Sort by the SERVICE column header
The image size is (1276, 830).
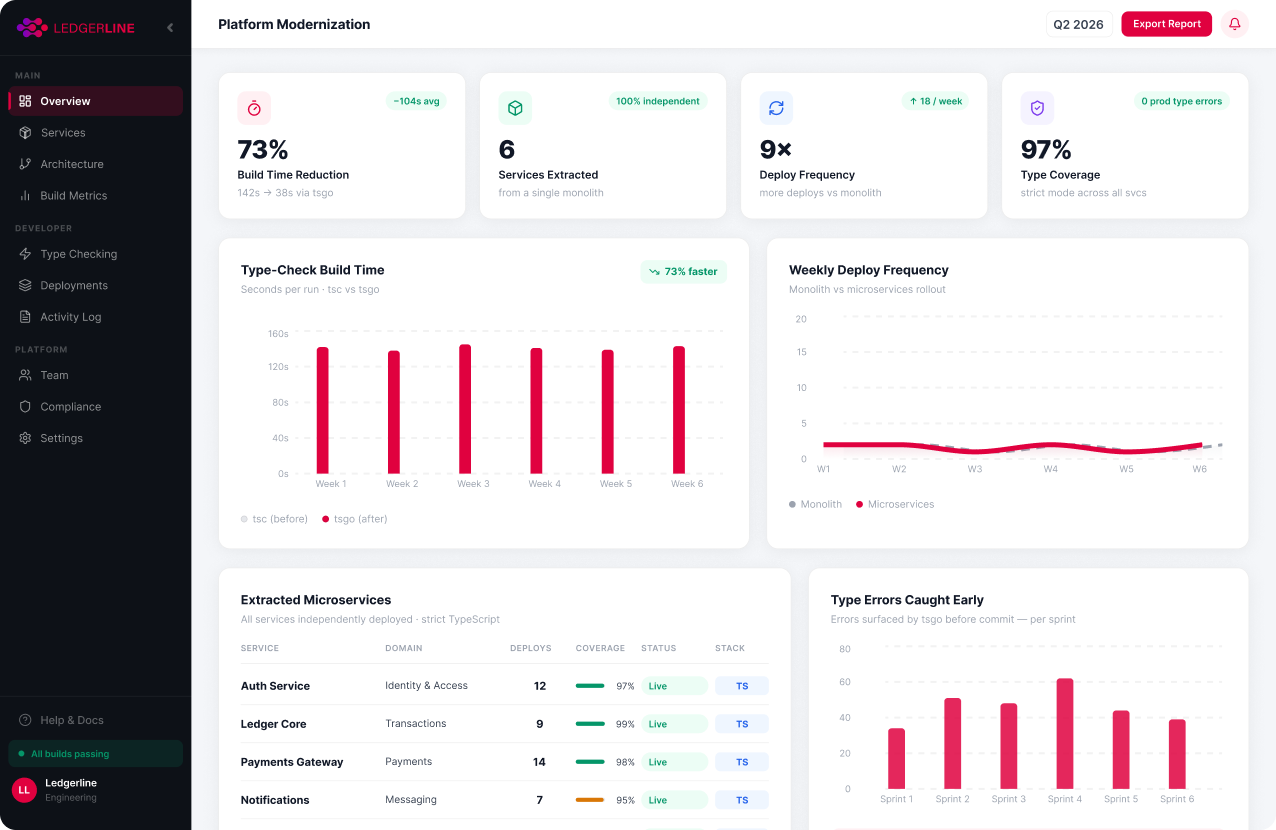pyautogui.click(x=260, y=648)
